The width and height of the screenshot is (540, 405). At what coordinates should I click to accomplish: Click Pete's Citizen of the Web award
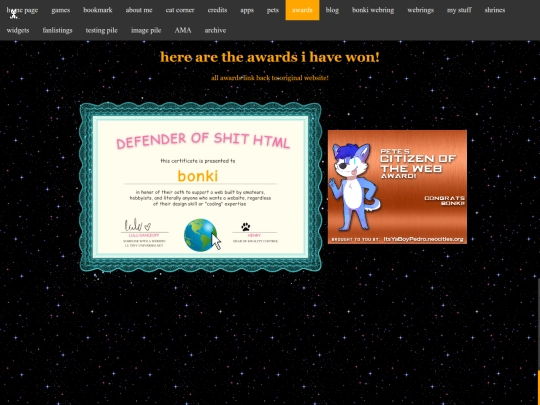pos(397,187)
